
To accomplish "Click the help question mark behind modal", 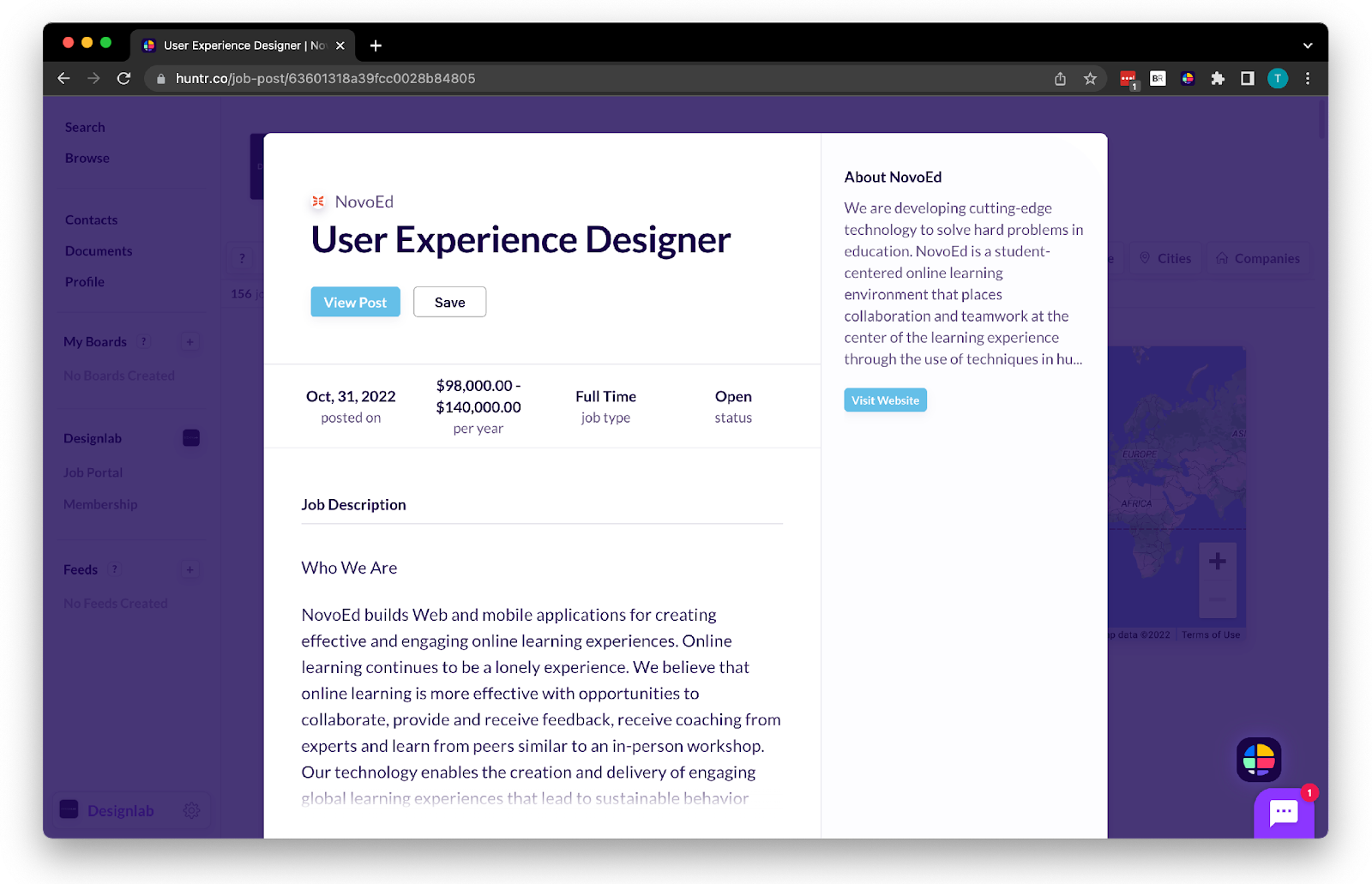I will (242, 258).
